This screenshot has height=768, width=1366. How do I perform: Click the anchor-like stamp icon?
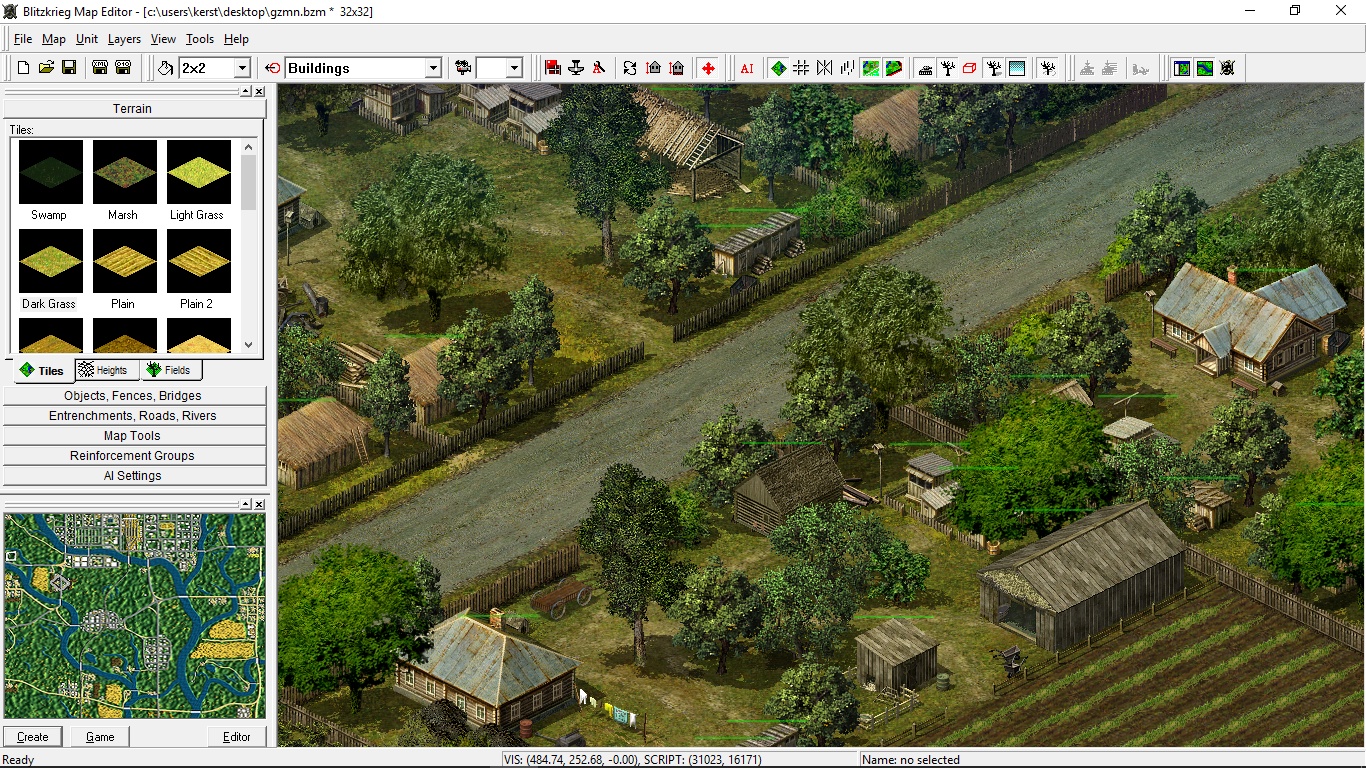click(x=576, y=68)
